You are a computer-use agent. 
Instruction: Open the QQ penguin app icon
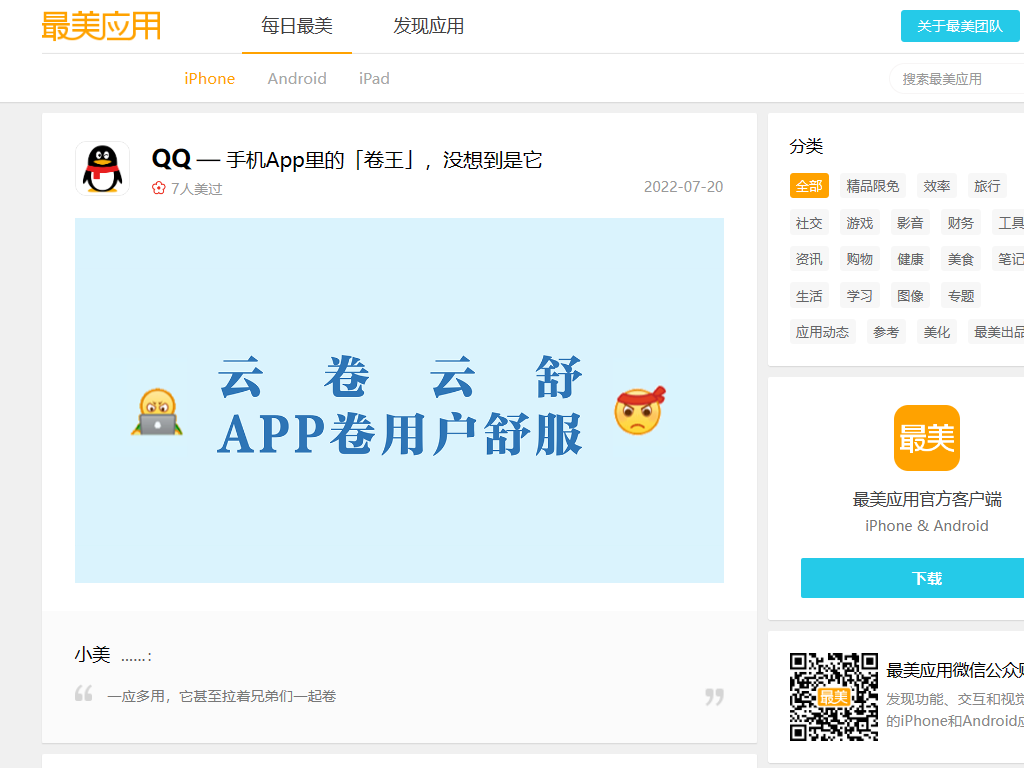(x=102, y=168)
